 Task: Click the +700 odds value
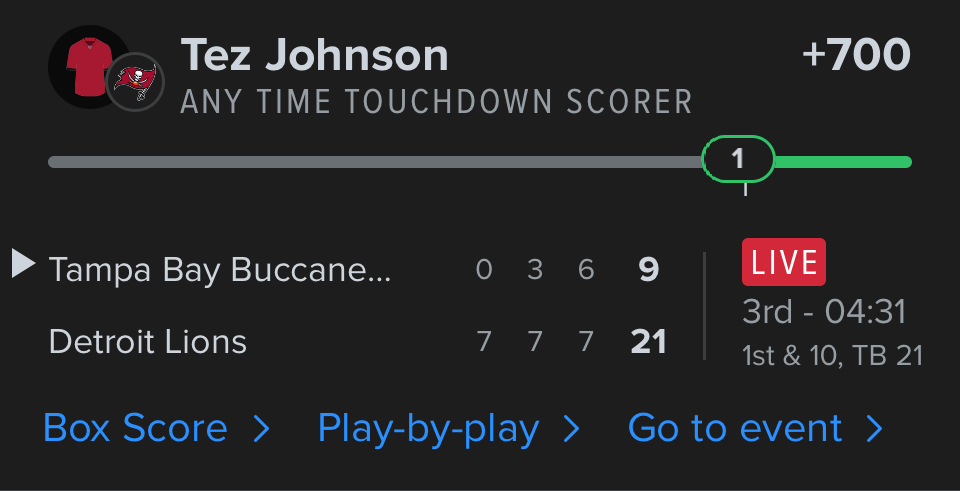pyautogui.click(x=856, y=56)
